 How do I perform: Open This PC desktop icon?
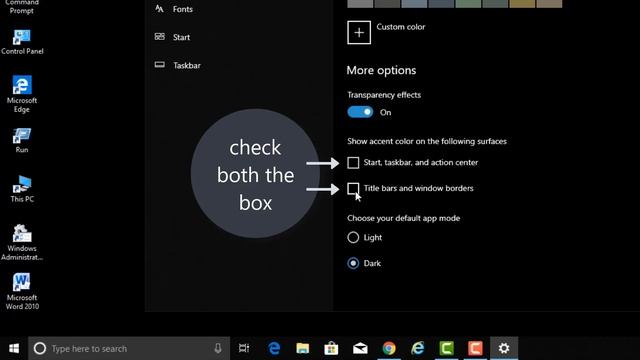(x=22, y=189)
